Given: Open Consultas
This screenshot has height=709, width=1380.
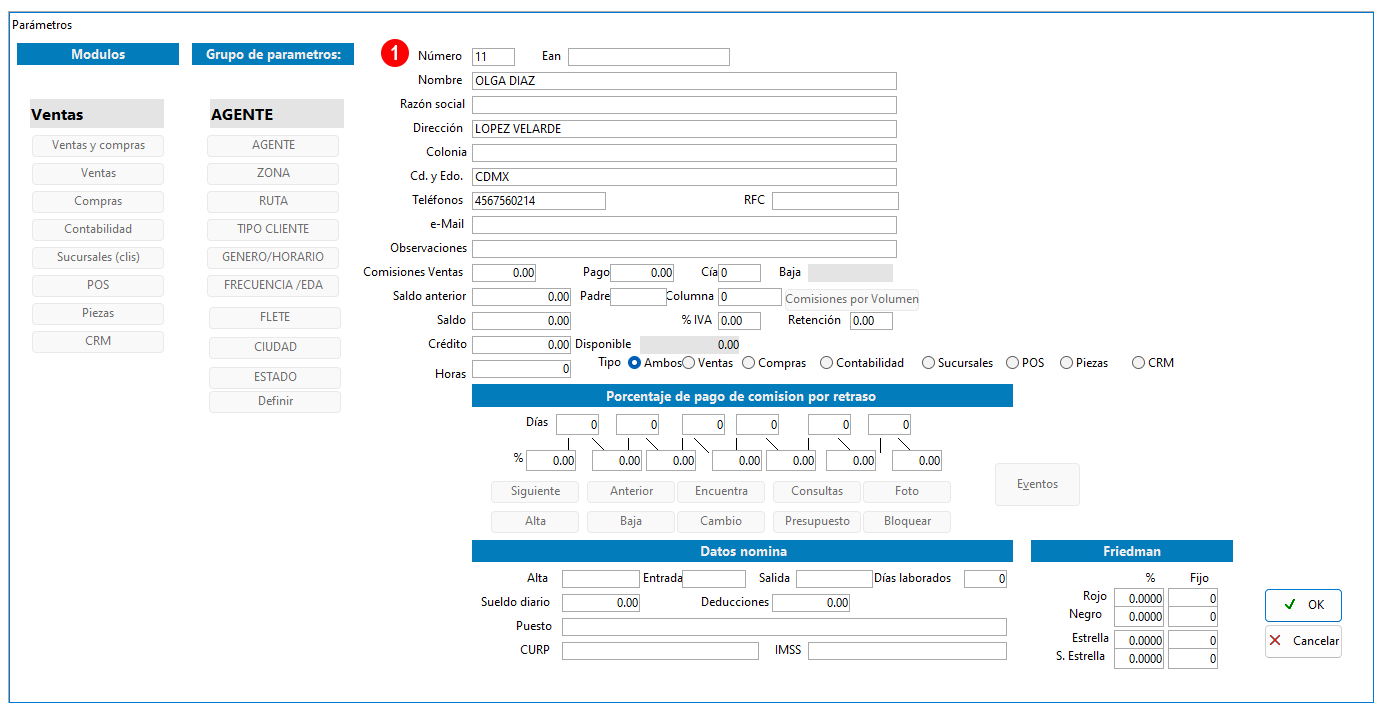Looking at the screenshot, I should [x=817, y=492].
